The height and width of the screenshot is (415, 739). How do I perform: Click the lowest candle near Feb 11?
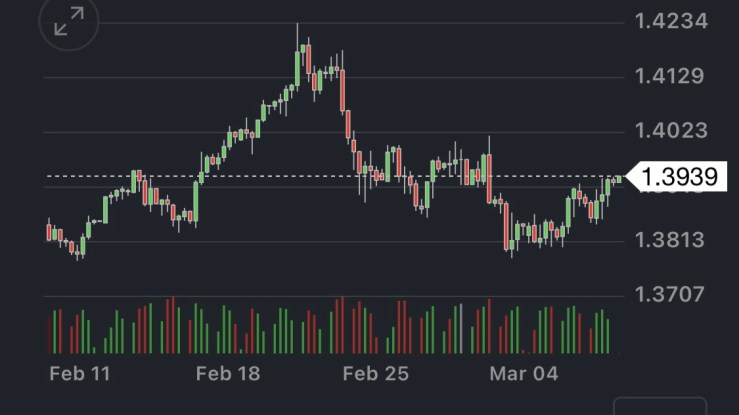pyautogui.click(x=80, y=249)
